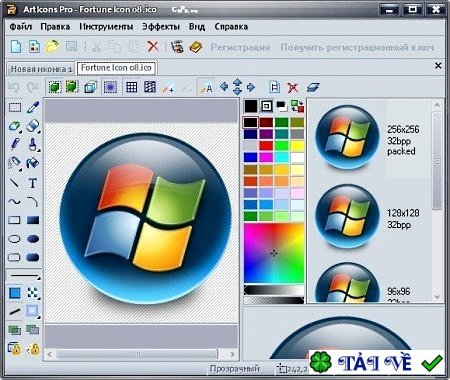
Task: Choose the empty rectangle tool
Action: point(14,220)
